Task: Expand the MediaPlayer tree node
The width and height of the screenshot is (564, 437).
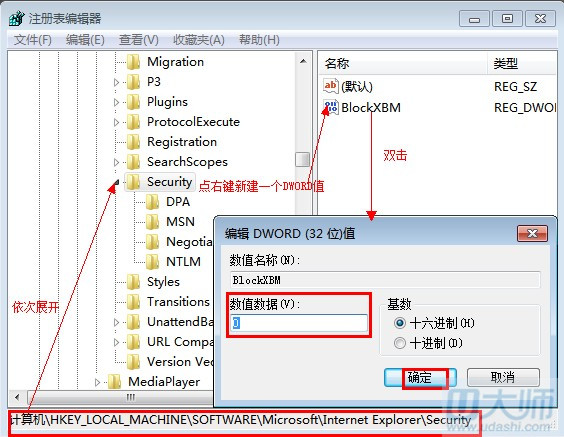Action: coord(97,382)
